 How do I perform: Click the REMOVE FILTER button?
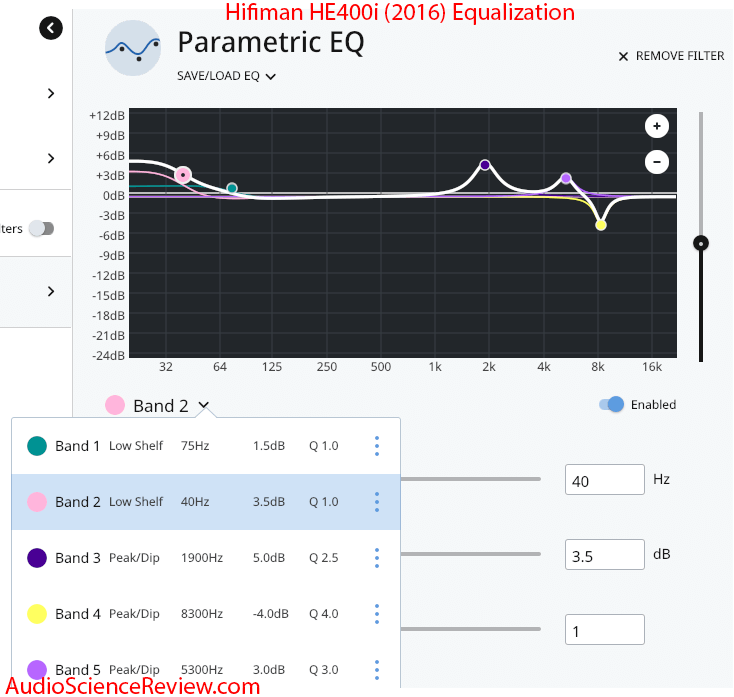tap(671, 56)
